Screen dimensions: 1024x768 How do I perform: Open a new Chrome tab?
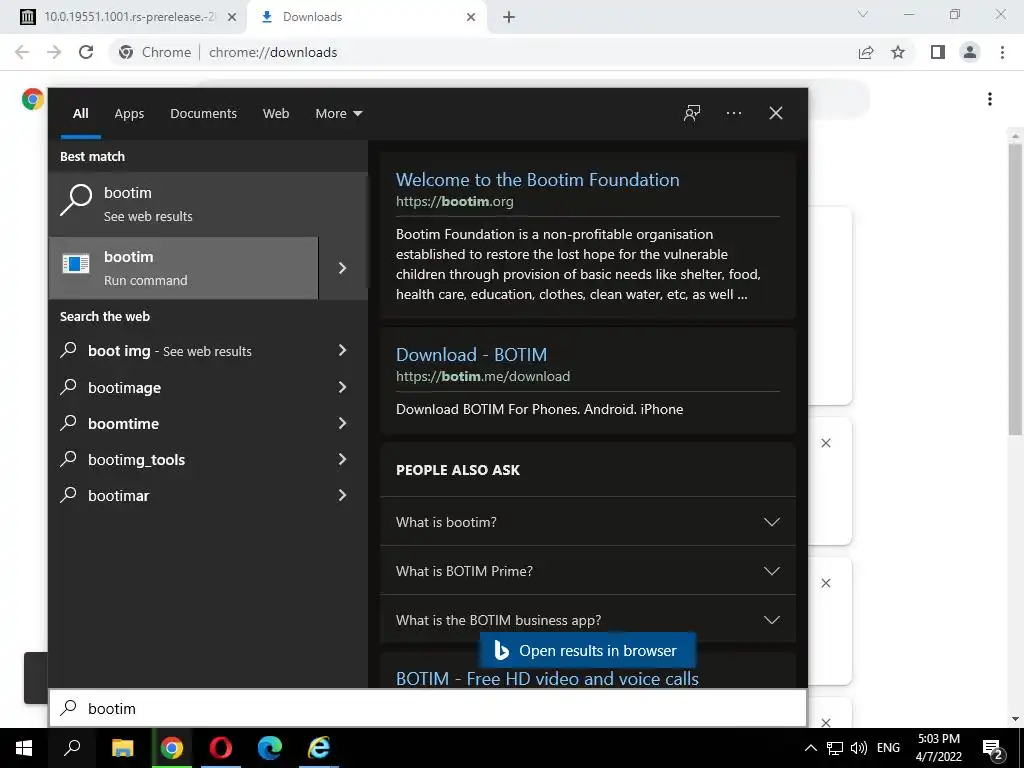pos(509,17)
